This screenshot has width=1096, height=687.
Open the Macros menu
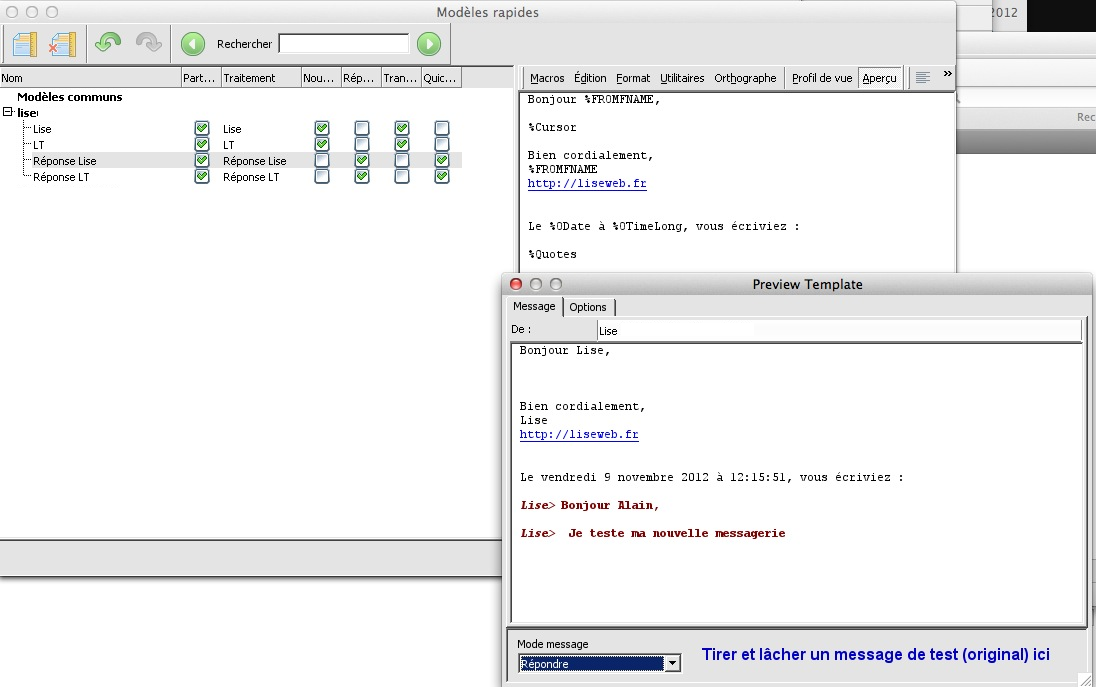pyautogui.click(x=547, y=78)
